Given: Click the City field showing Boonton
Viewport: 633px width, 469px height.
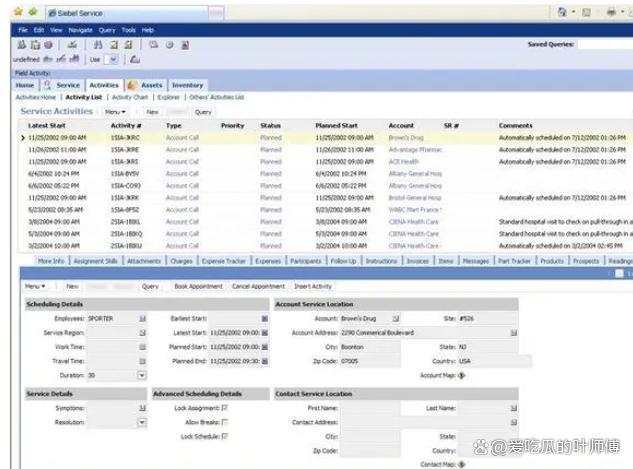Looking at the screenshot, I should tap(370, 347).
